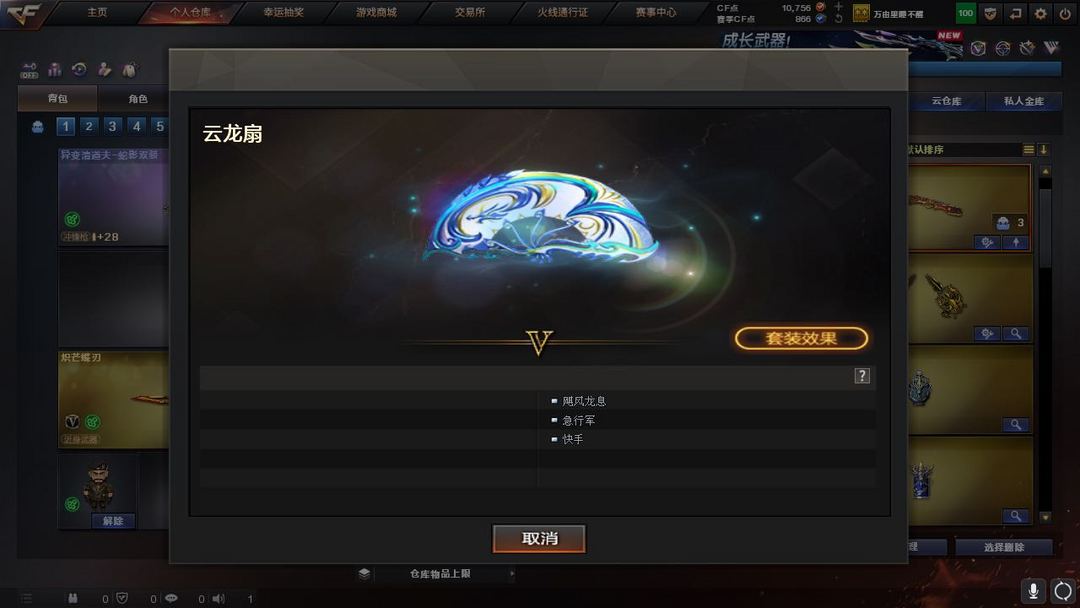Click the 取消 cancel button

(539, 538)
